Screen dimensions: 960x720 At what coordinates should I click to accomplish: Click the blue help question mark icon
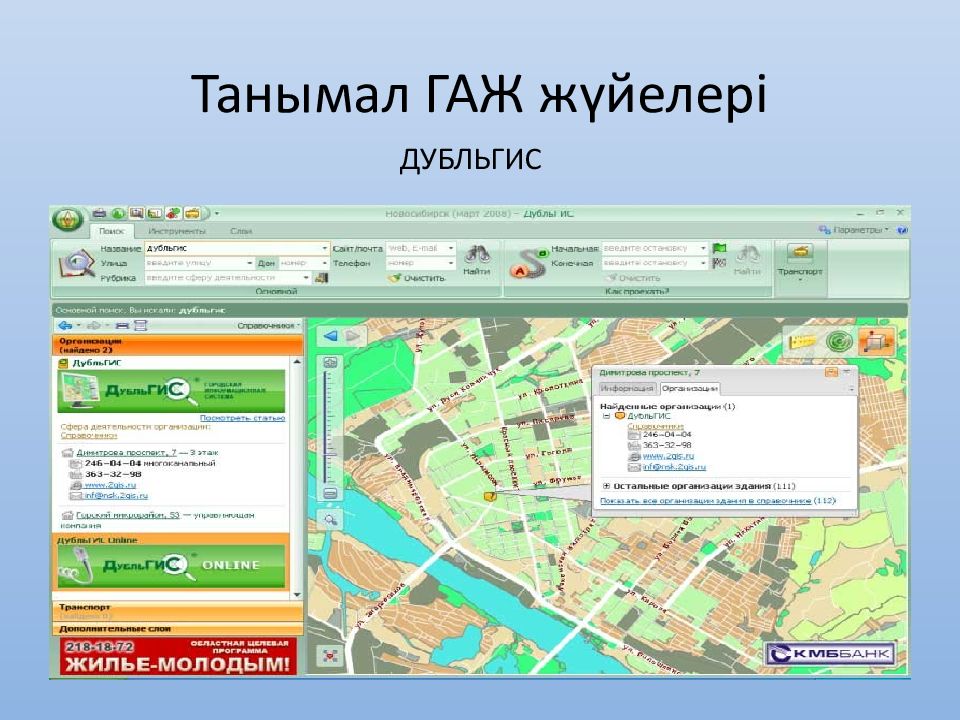[902, 230]
